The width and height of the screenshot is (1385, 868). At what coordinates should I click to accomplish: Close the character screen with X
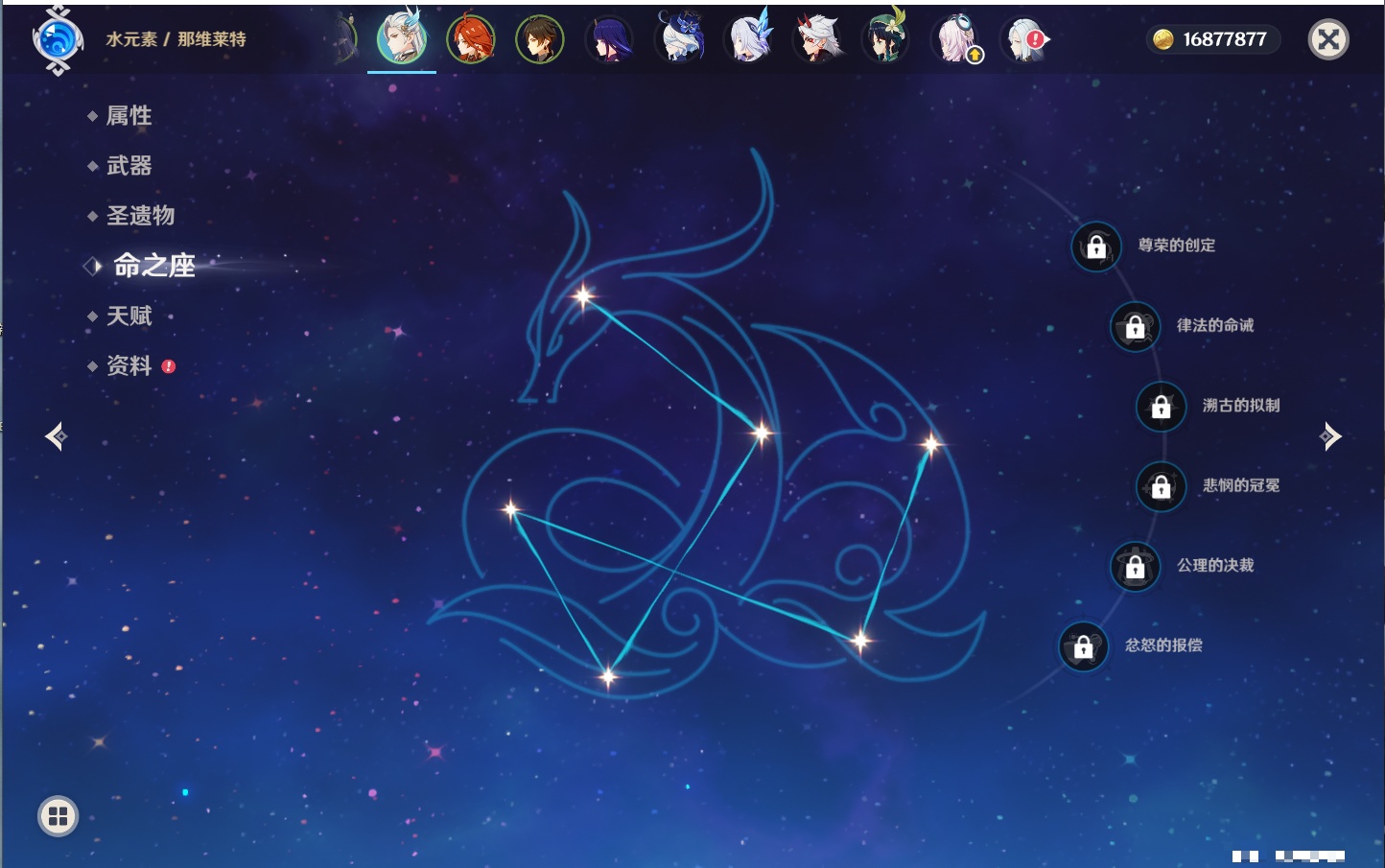[x=1328, y=39]
